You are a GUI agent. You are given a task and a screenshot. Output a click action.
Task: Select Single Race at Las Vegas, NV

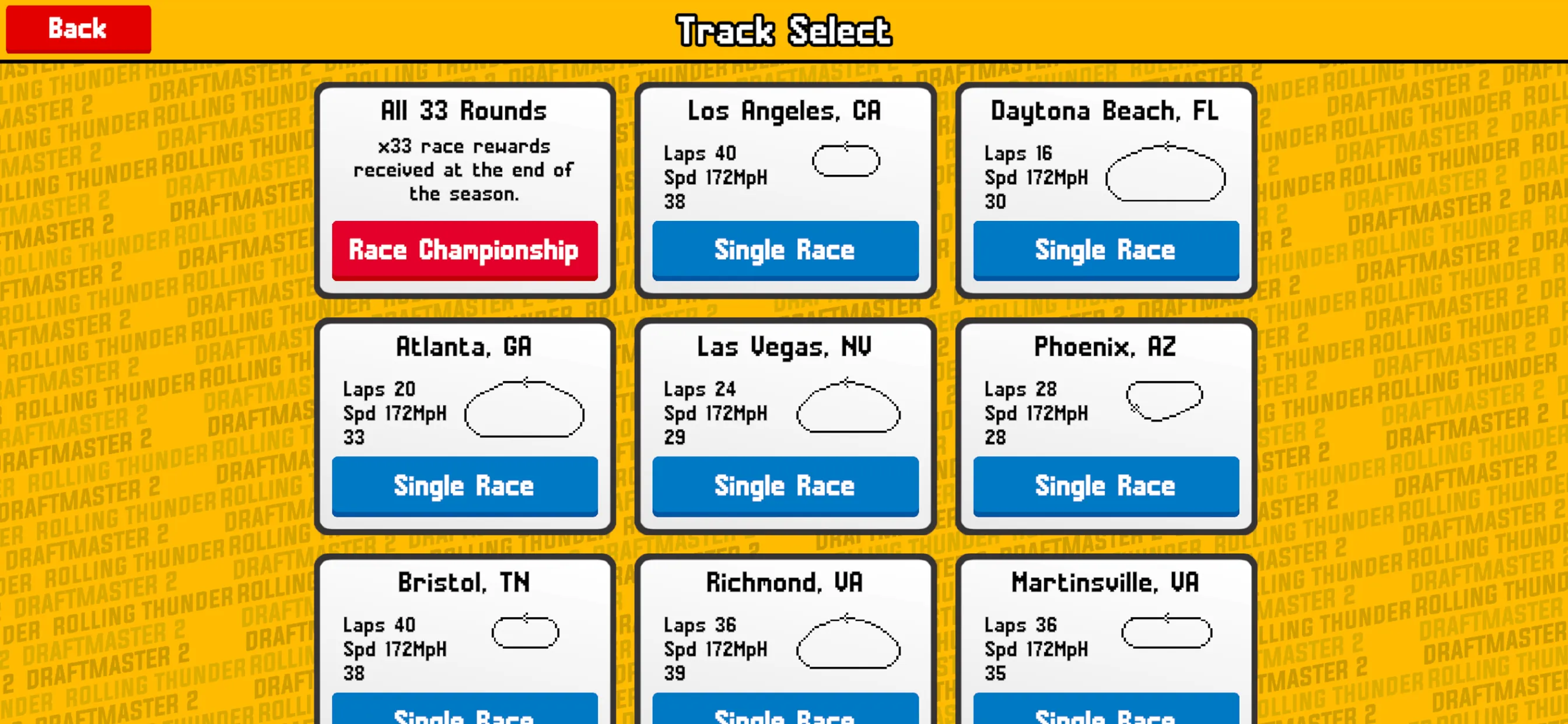[x=784, y=486]
